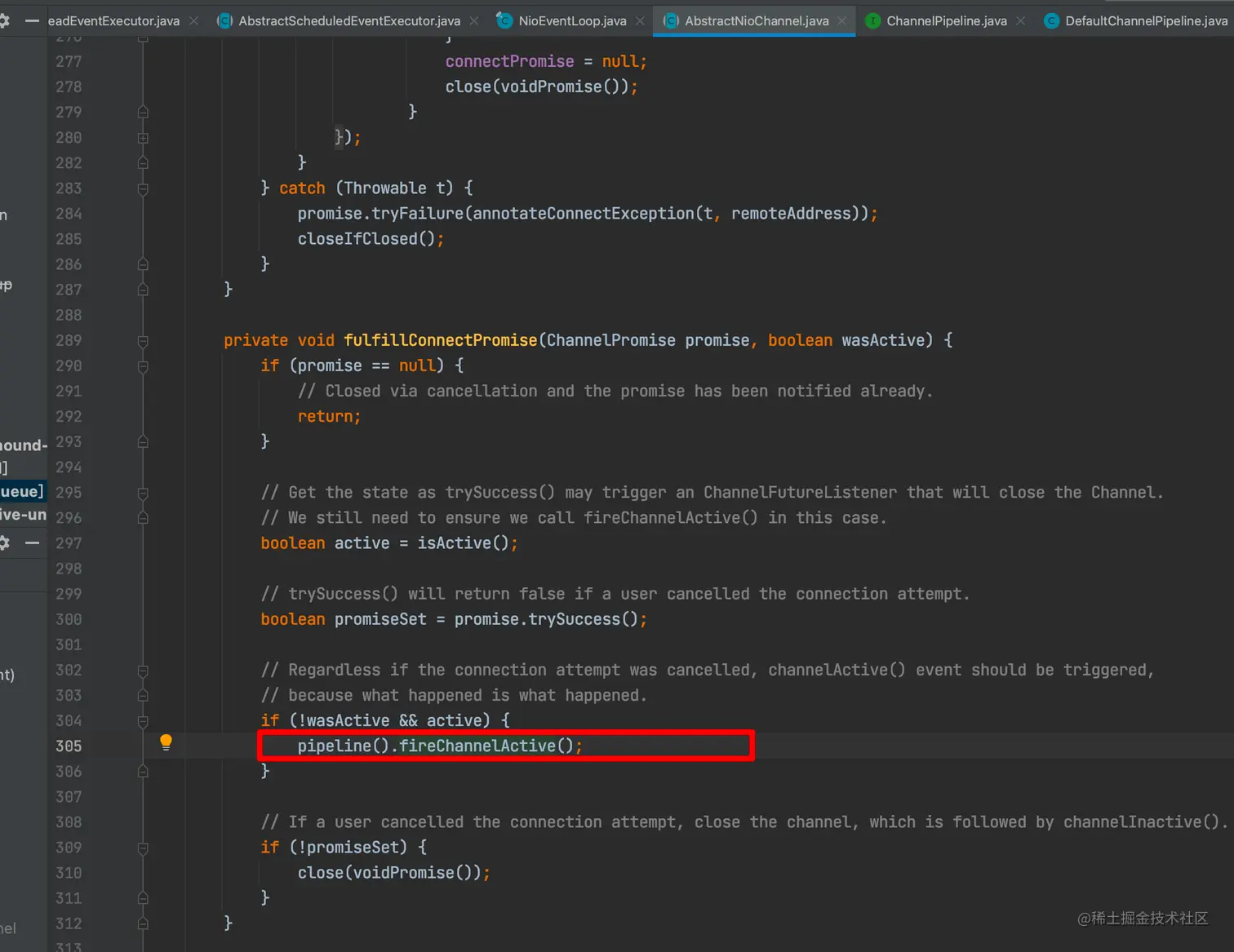Click the fold end marker at line 287
The height and width of the screenshot is (952, 1234).
tap(143, 290)
